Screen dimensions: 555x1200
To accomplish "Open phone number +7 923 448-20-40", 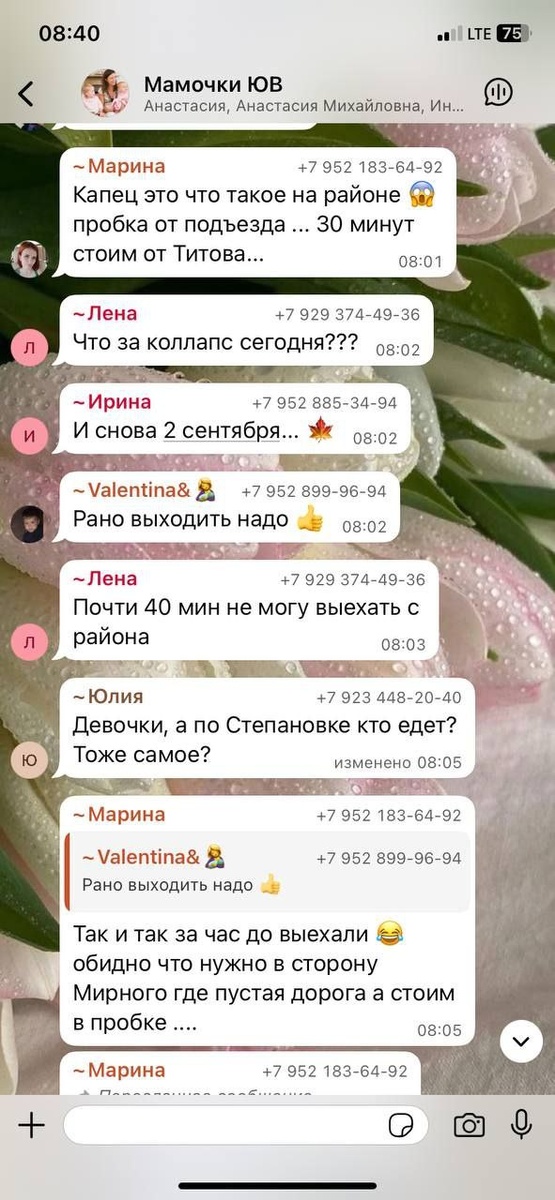I will tap(389, 697).
